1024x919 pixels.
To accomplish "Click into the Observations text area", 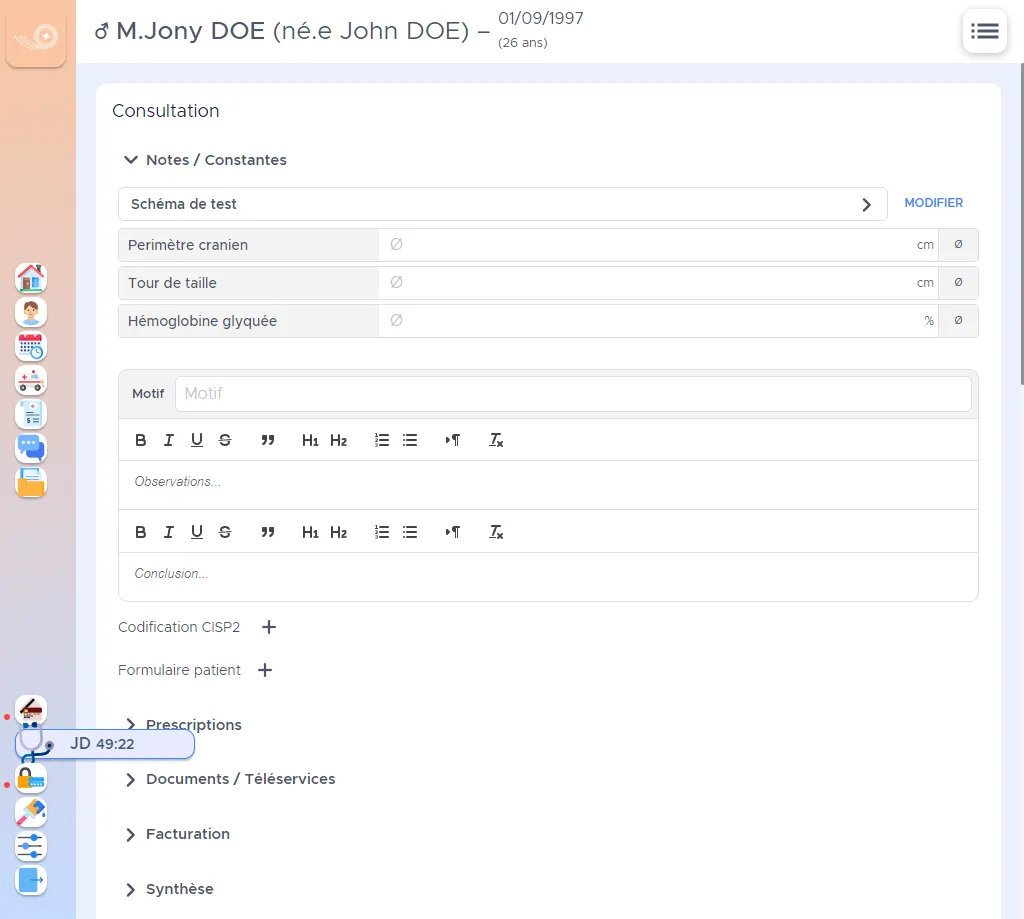I will (548, 485).
